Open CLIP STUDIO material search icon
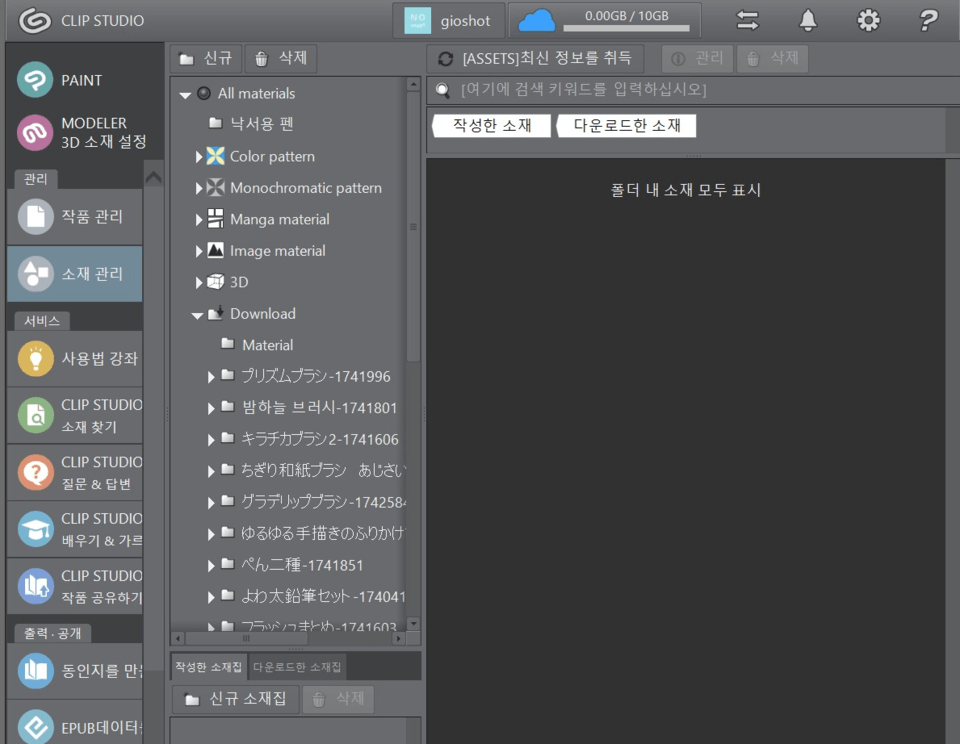The image size is (960, 744). pos(36,415)
